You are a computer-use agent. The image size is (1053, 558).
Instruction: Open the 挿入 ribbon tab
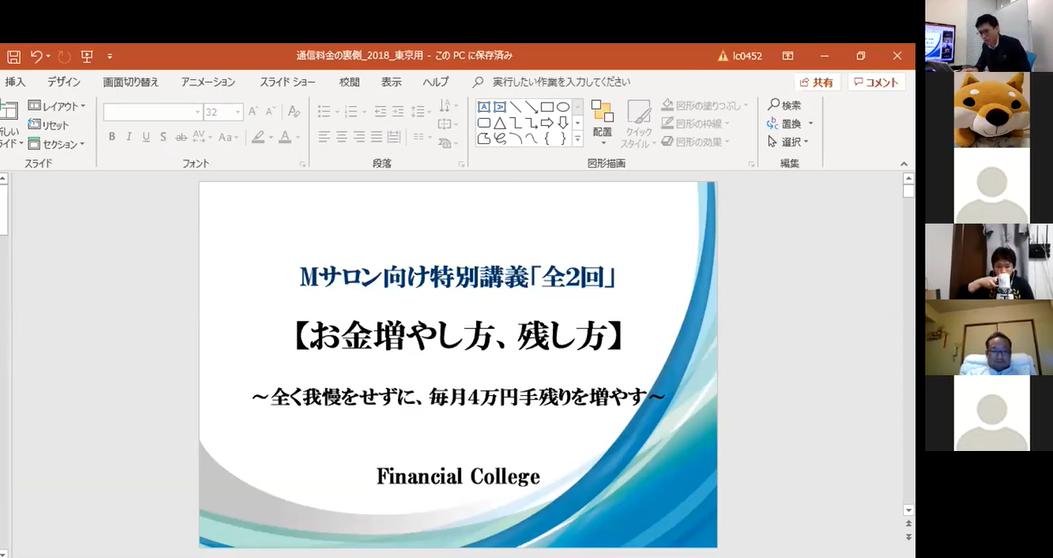[15, 82]
